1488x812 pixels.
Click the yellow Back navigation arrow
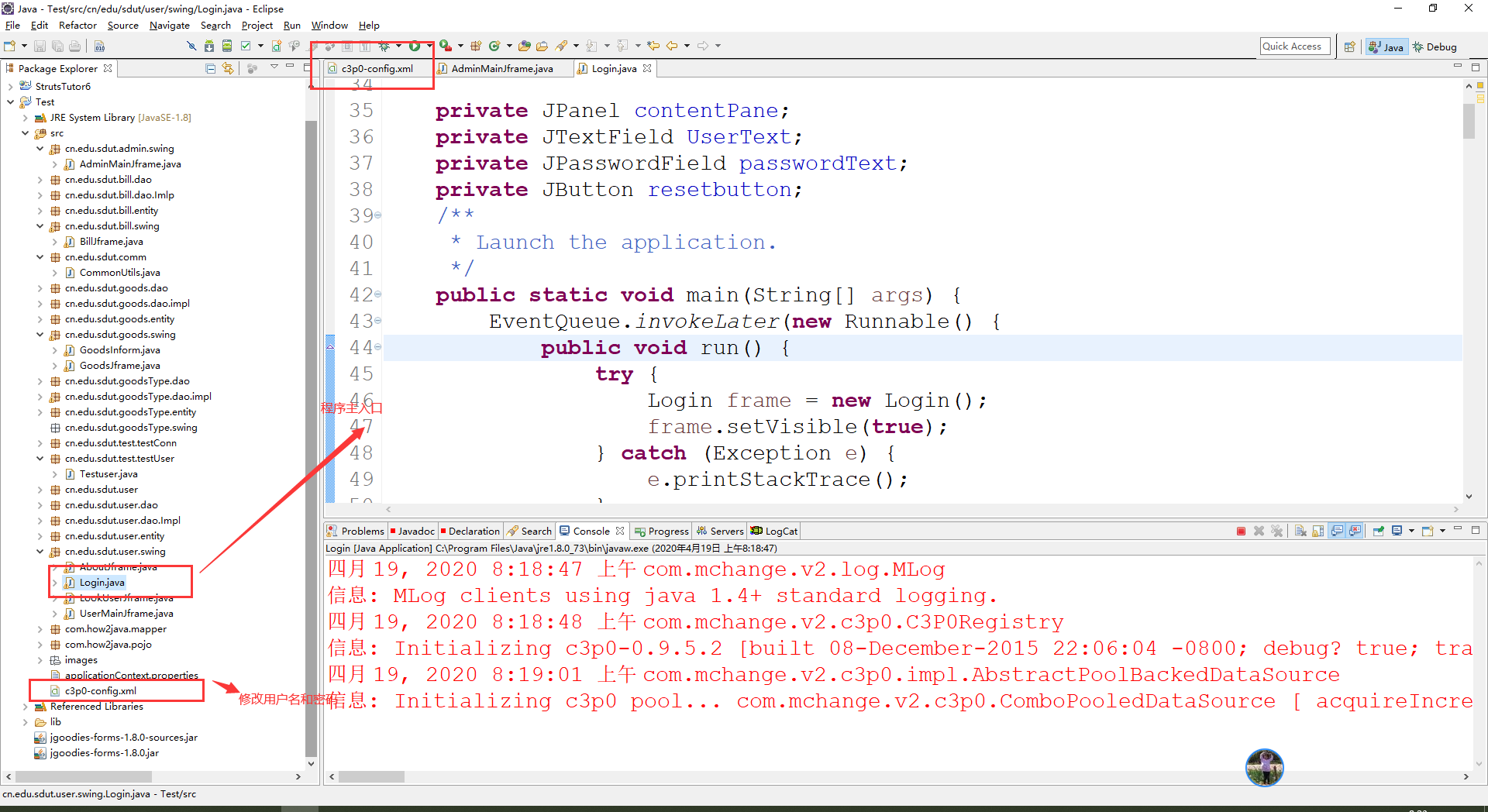(x=672, y=46)
